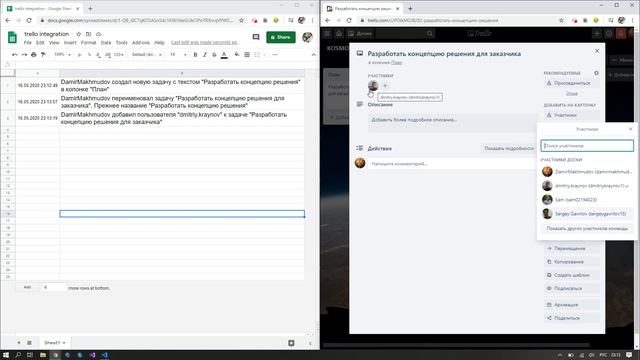Open the Format menu in Sheets
The height and width of the screenshot is (360, 640).
coord(88,43)
